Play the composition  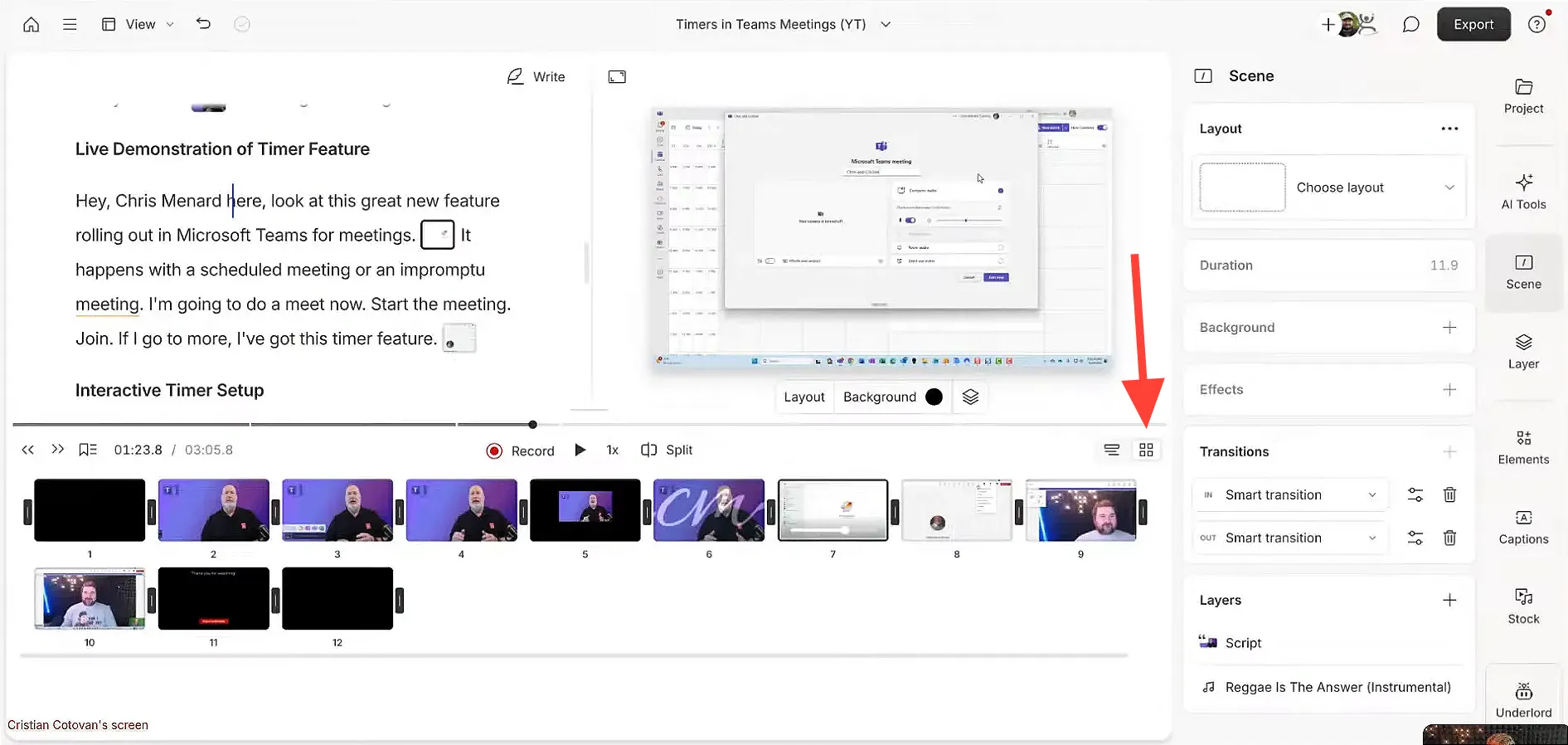point(580,450)
